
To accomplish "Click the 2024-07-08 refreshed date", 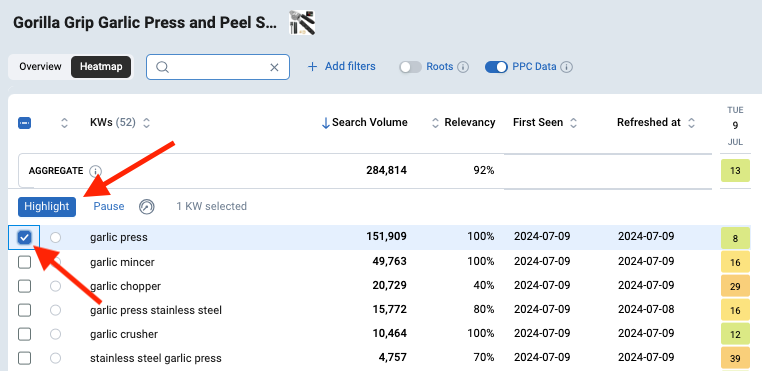I will (646, 309).
